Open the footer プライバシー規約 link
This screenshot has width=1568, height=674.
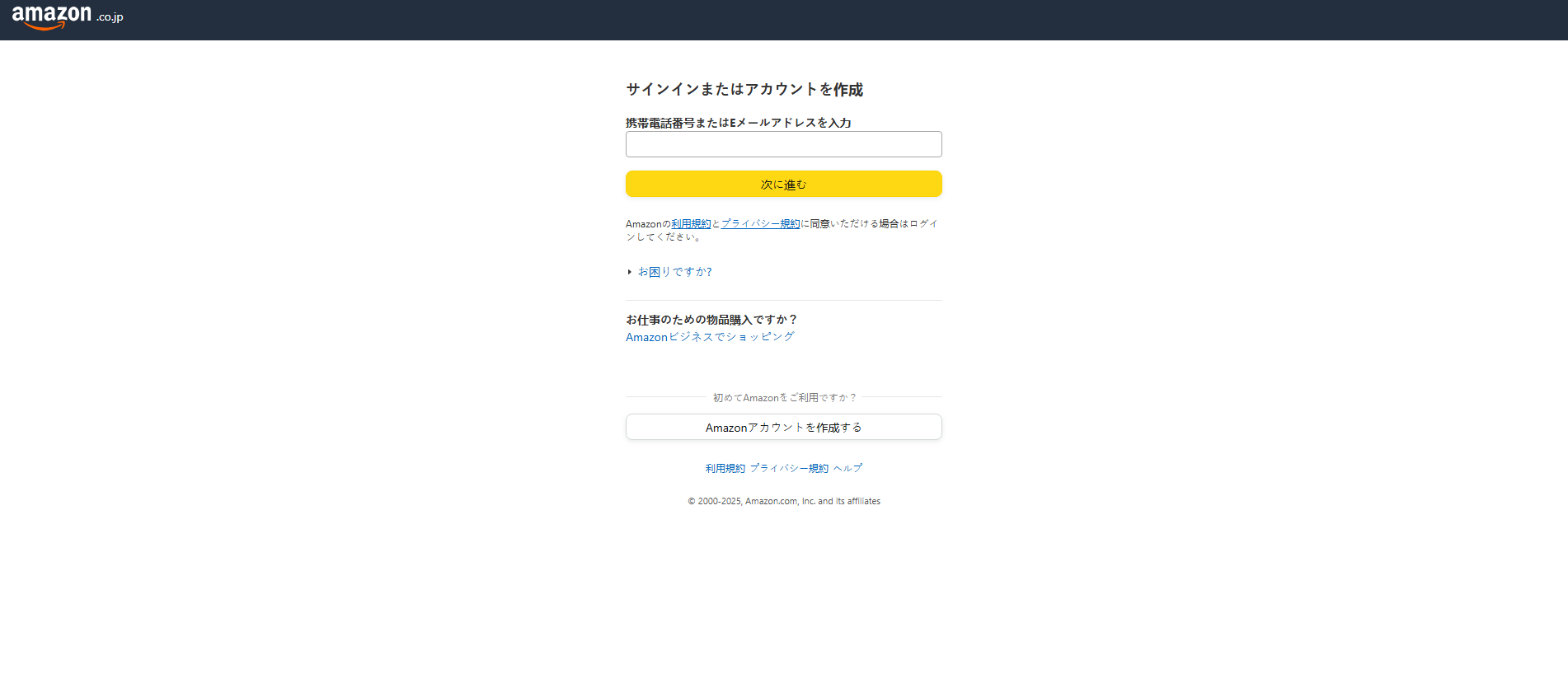click(x=789, y=468)
